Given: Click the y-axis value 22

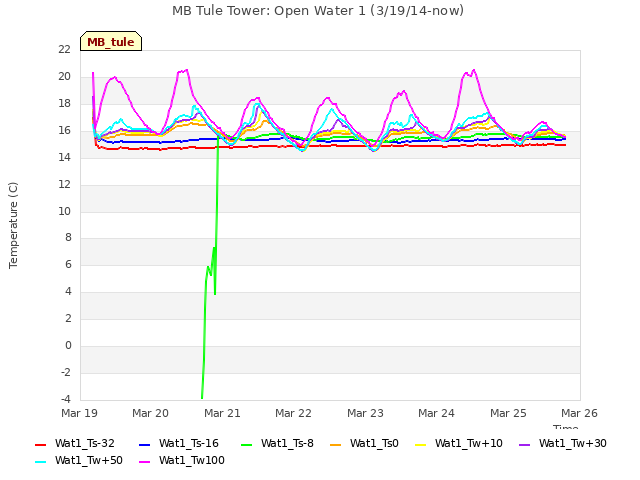Looking at the screenshot, I should [64, 50].
